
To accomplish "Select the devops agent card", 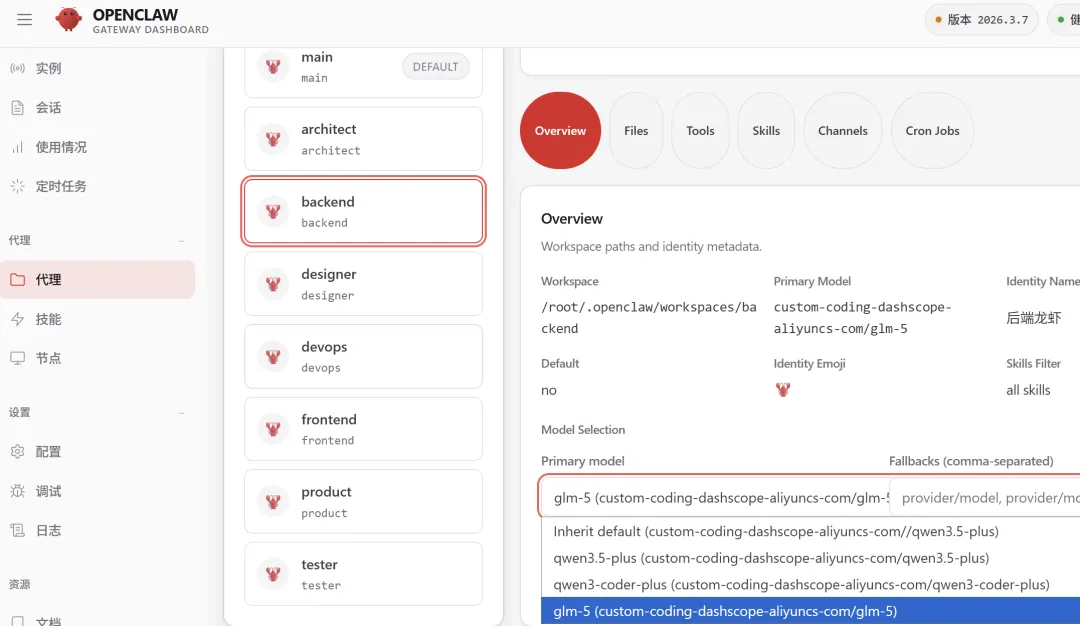I will 363,356.
